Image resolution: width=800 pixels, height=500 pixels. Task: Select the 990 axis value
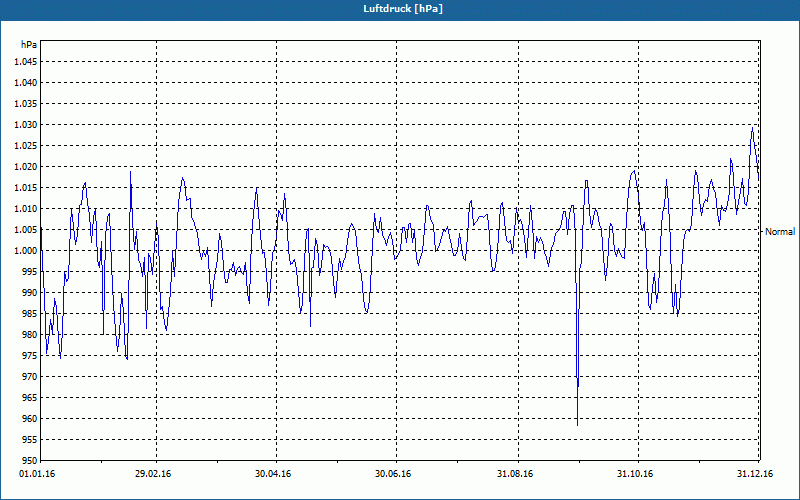pyautogui.click(x=30, y=292)
